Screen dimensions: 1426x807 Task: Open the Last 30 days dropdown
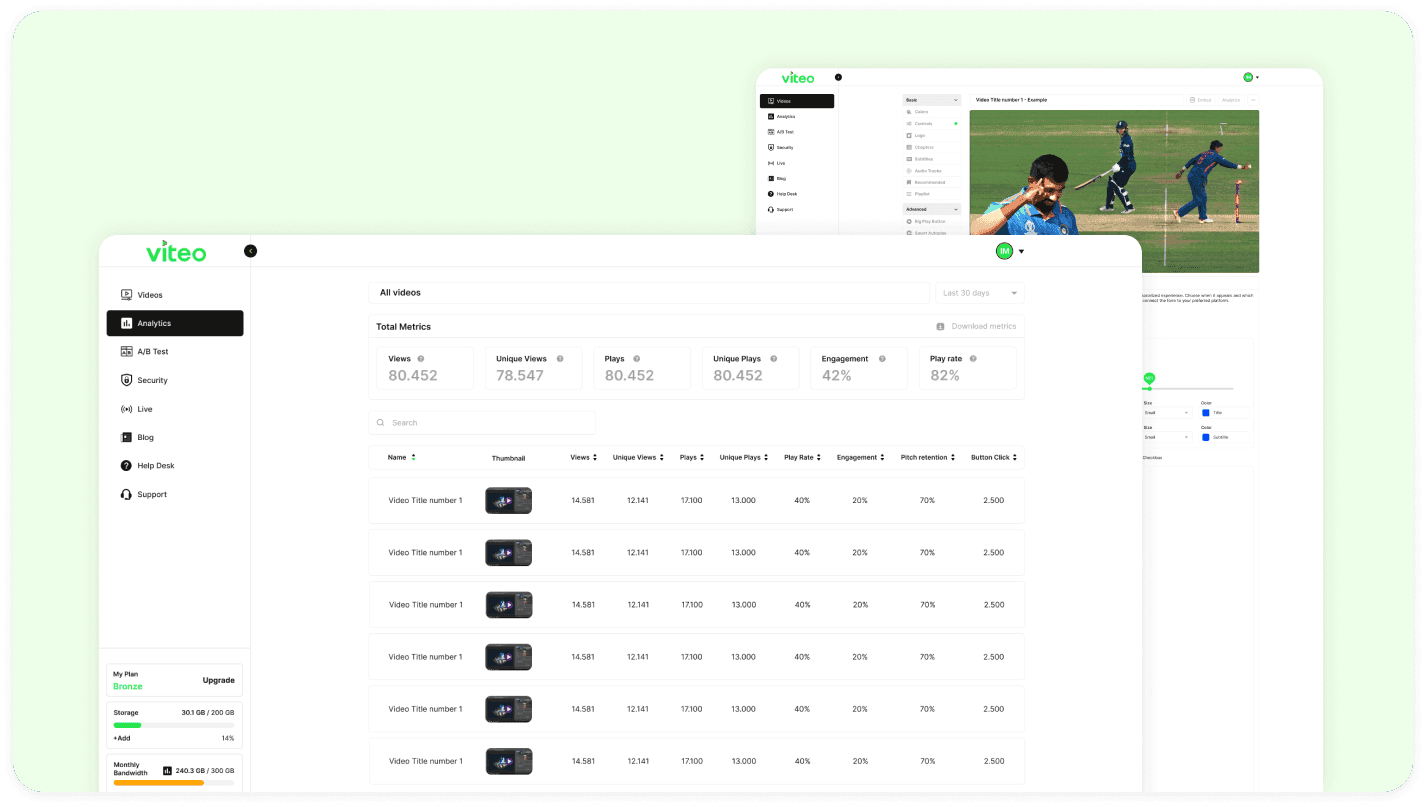pyautogui.click(x=979, y=293)
